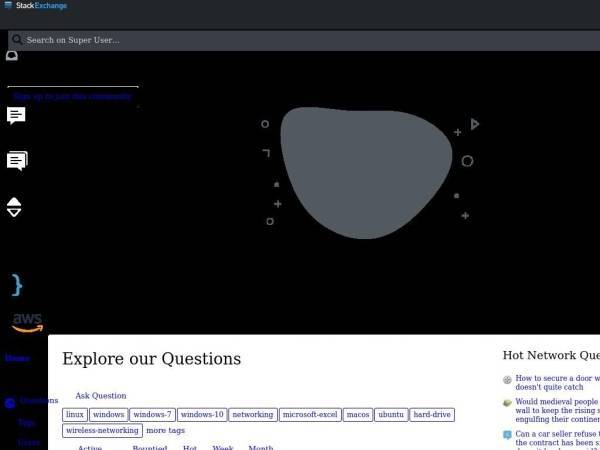Go to Home in the left sidebar

(x=17, y=358)
